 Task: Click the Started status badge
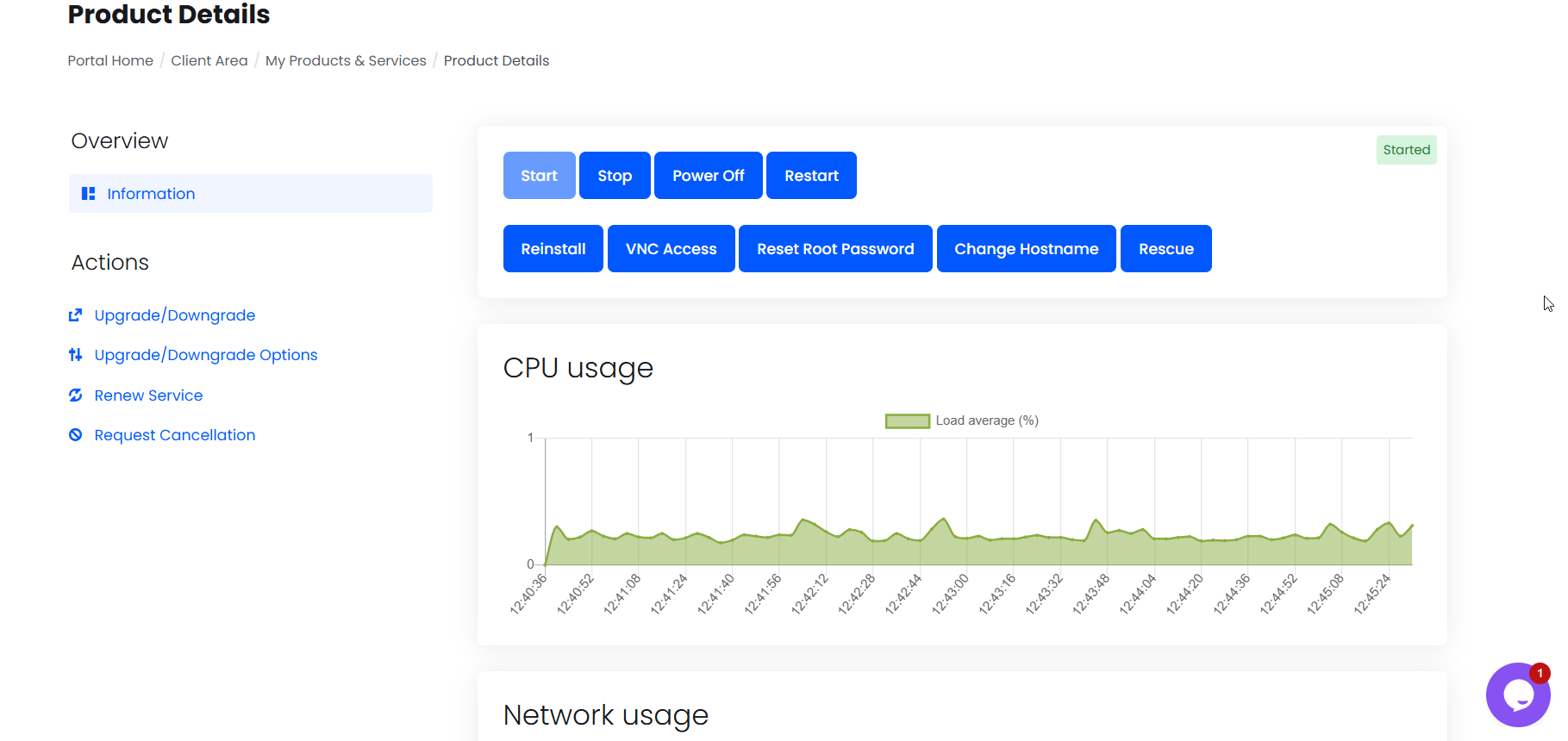1406,150
